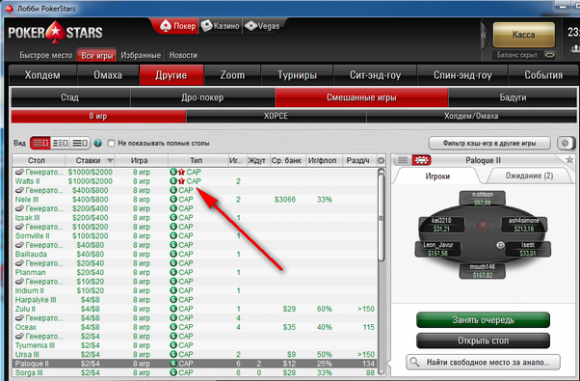Switch Paloque II panel to list view icon
Image resolution: width=580 pixels, height=381 pixels.
pos(403,160)
